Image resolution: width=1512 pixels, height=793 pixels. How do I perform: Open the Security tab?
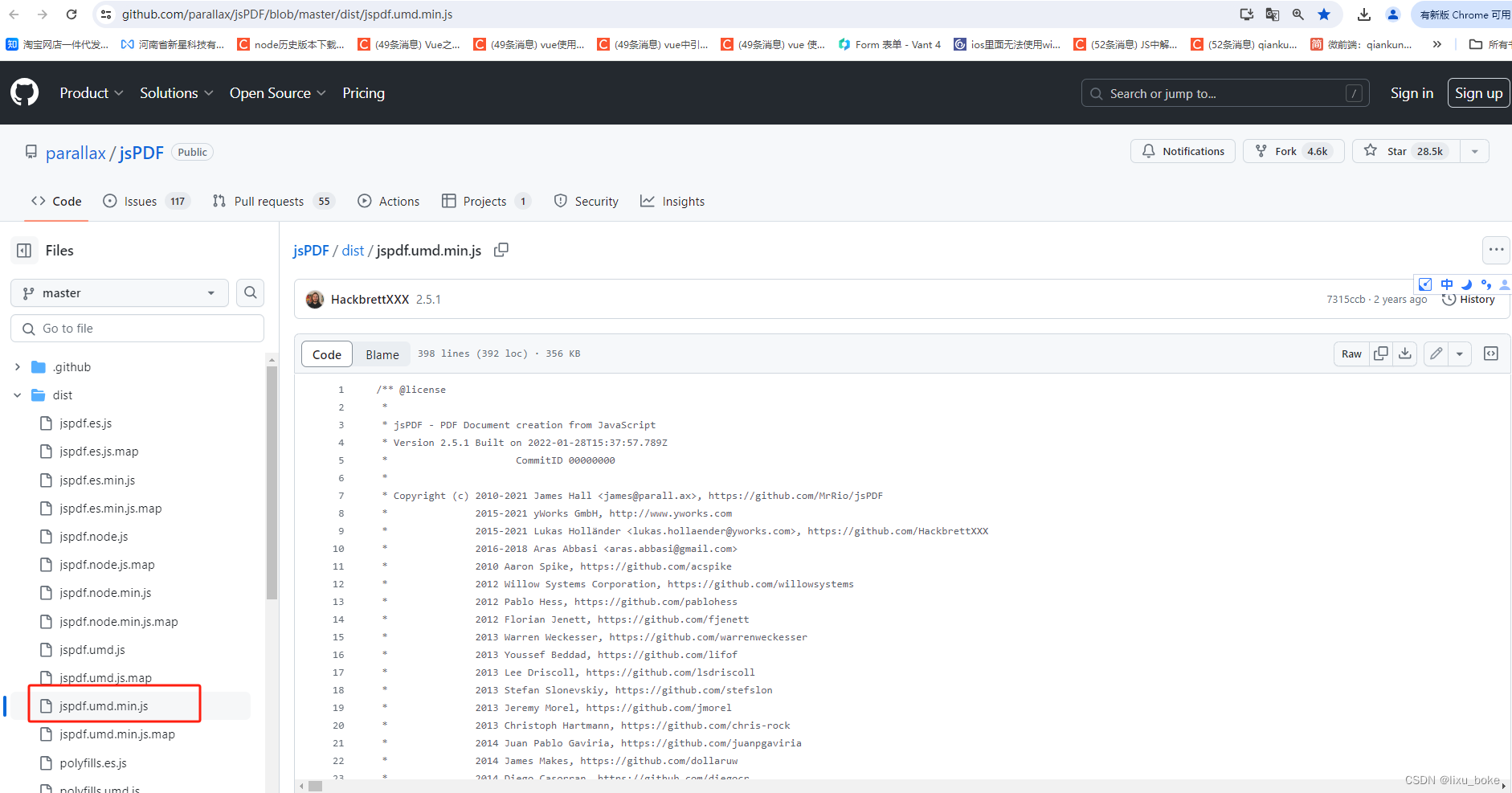[x=586, y=201]
